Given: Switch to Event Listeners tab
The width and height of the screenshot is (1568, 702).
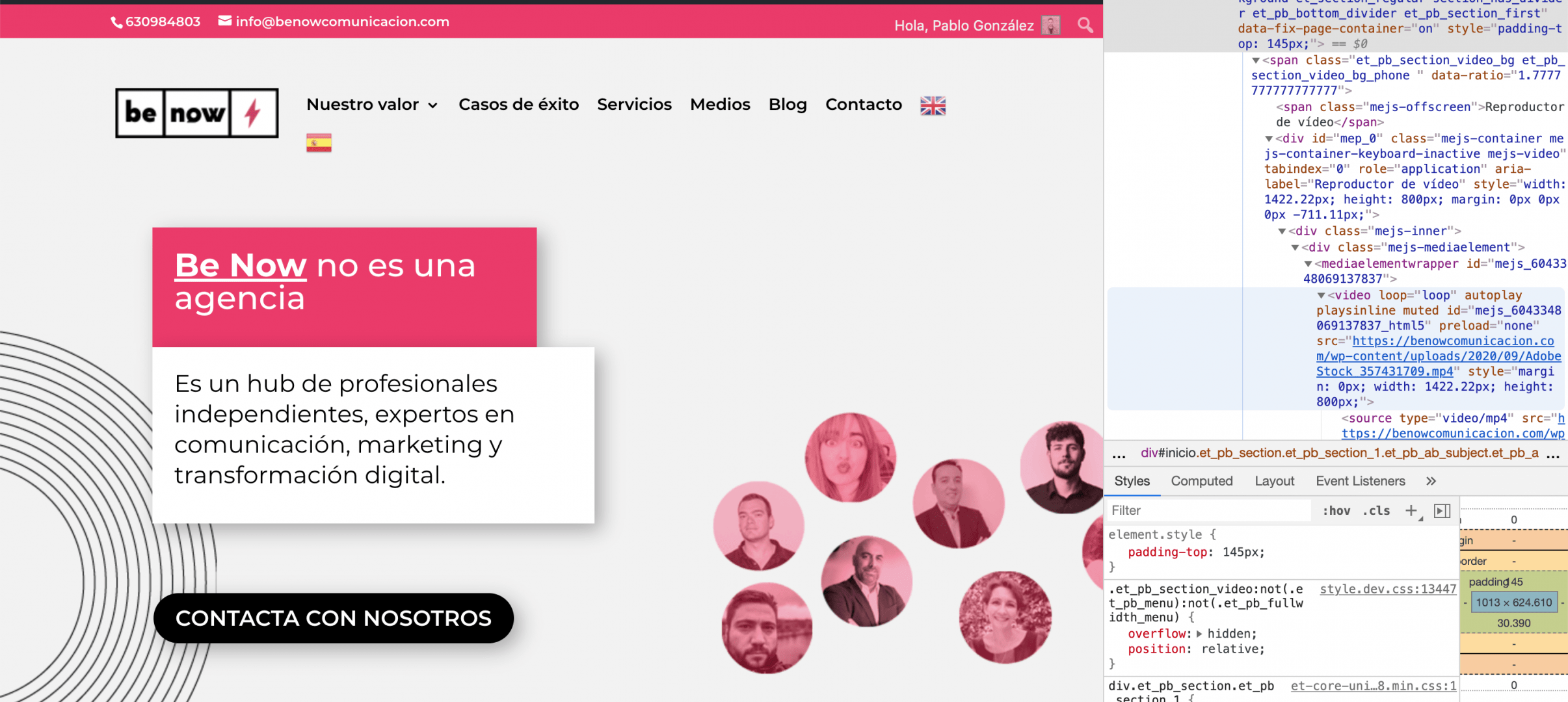Looking at the screenshot, I should click(x=1361, y=481).
